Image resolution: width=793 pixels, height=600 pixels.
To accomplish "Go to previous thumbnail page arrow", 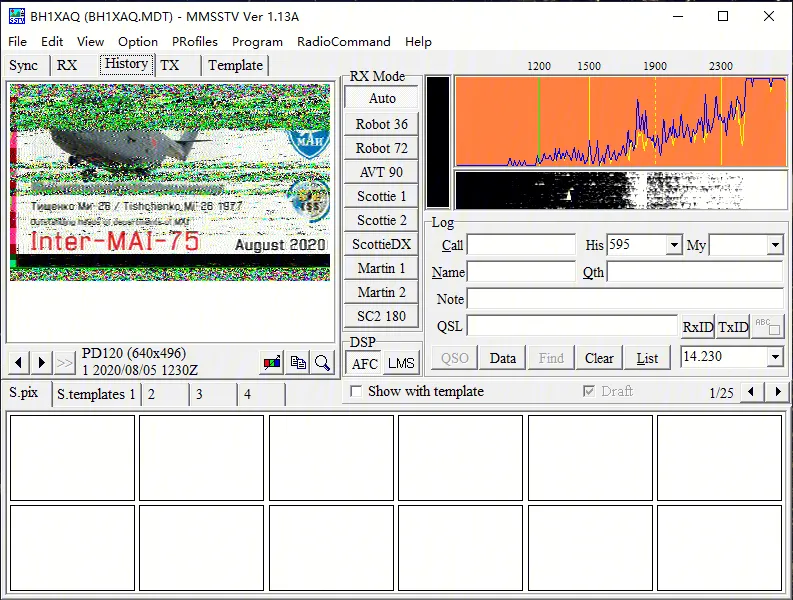I will (x=751, y=392).
